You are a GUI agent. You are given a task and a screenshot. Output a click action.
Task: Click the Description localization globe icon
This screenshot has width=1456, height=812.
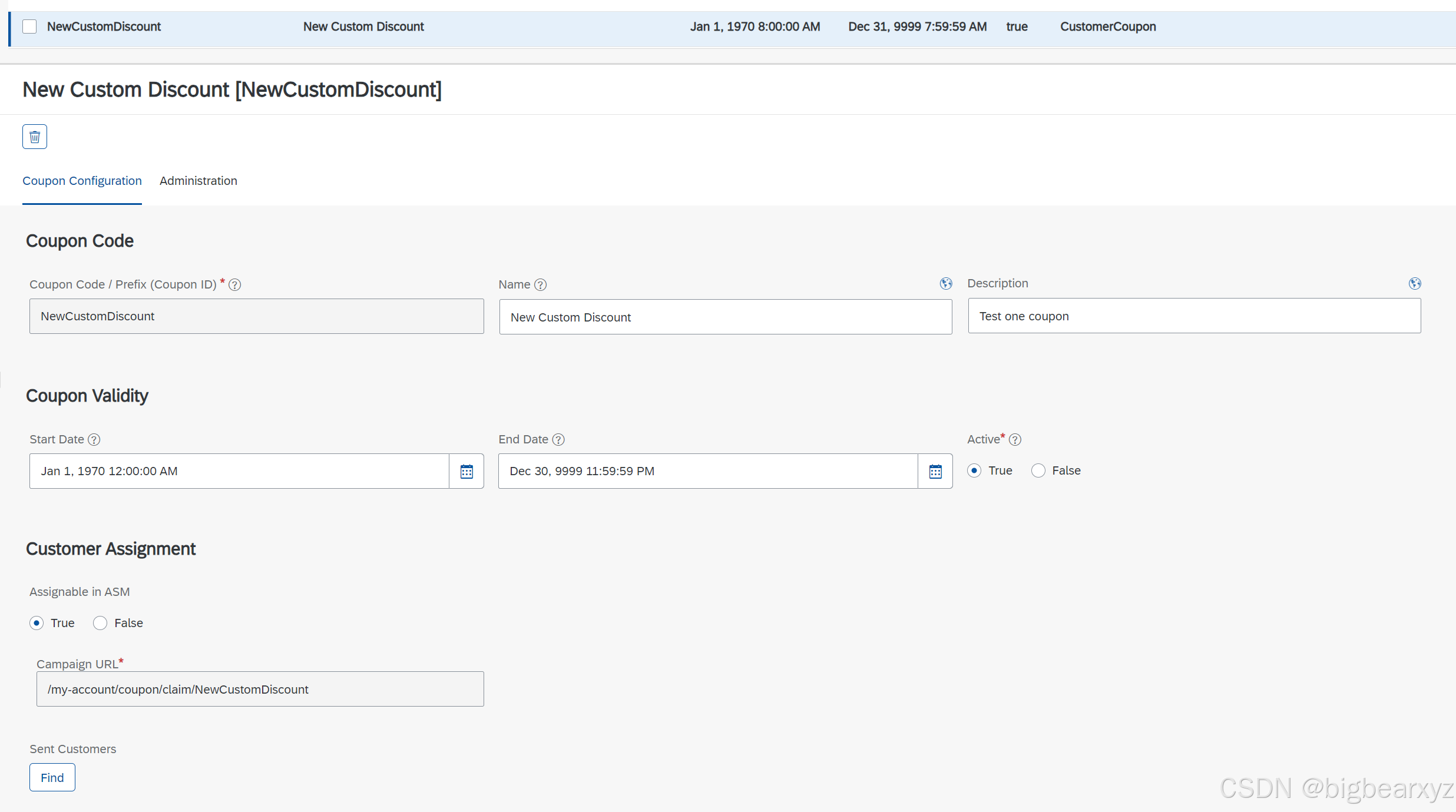pyautogui.click(x=1415, y=284)
